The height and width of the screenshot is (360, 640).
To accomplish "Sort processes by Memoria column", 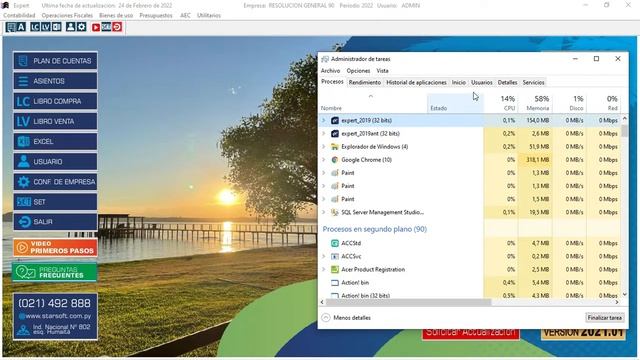I will (x=535, y=103).
